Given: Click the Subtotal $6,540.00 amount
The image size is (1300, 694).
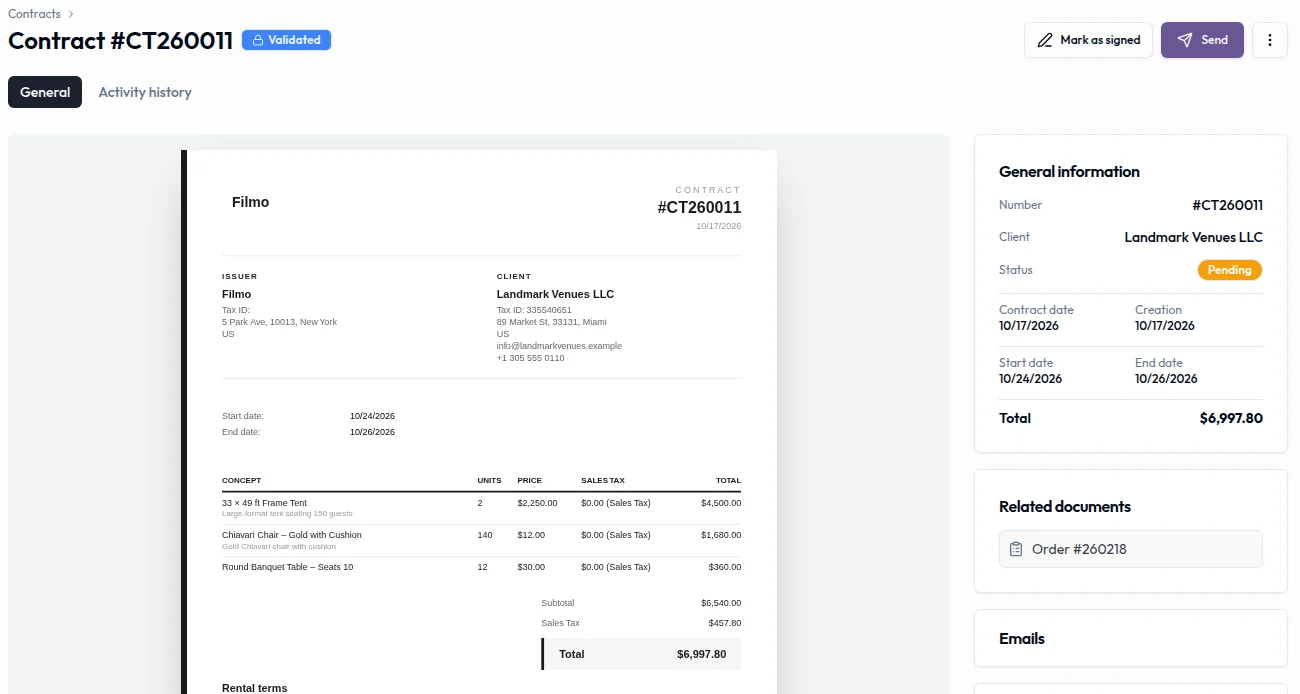Looking at the screenshot, I should (721, 603).
